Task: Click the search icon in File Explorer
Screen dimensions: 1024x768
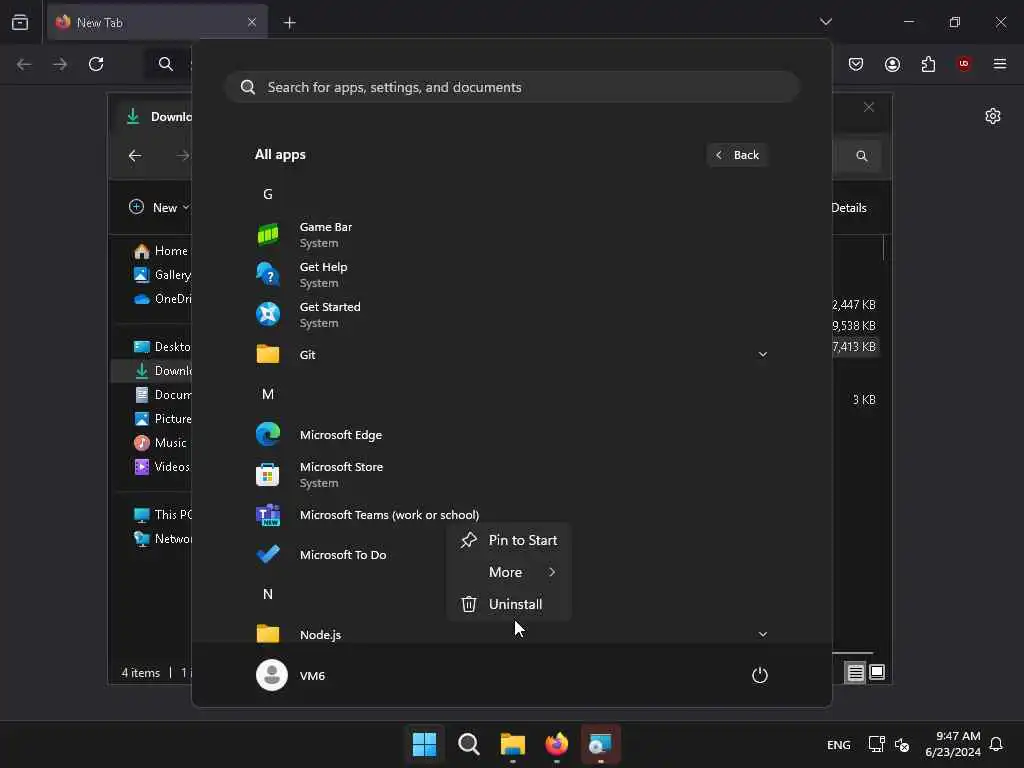Action: [861, 156]
